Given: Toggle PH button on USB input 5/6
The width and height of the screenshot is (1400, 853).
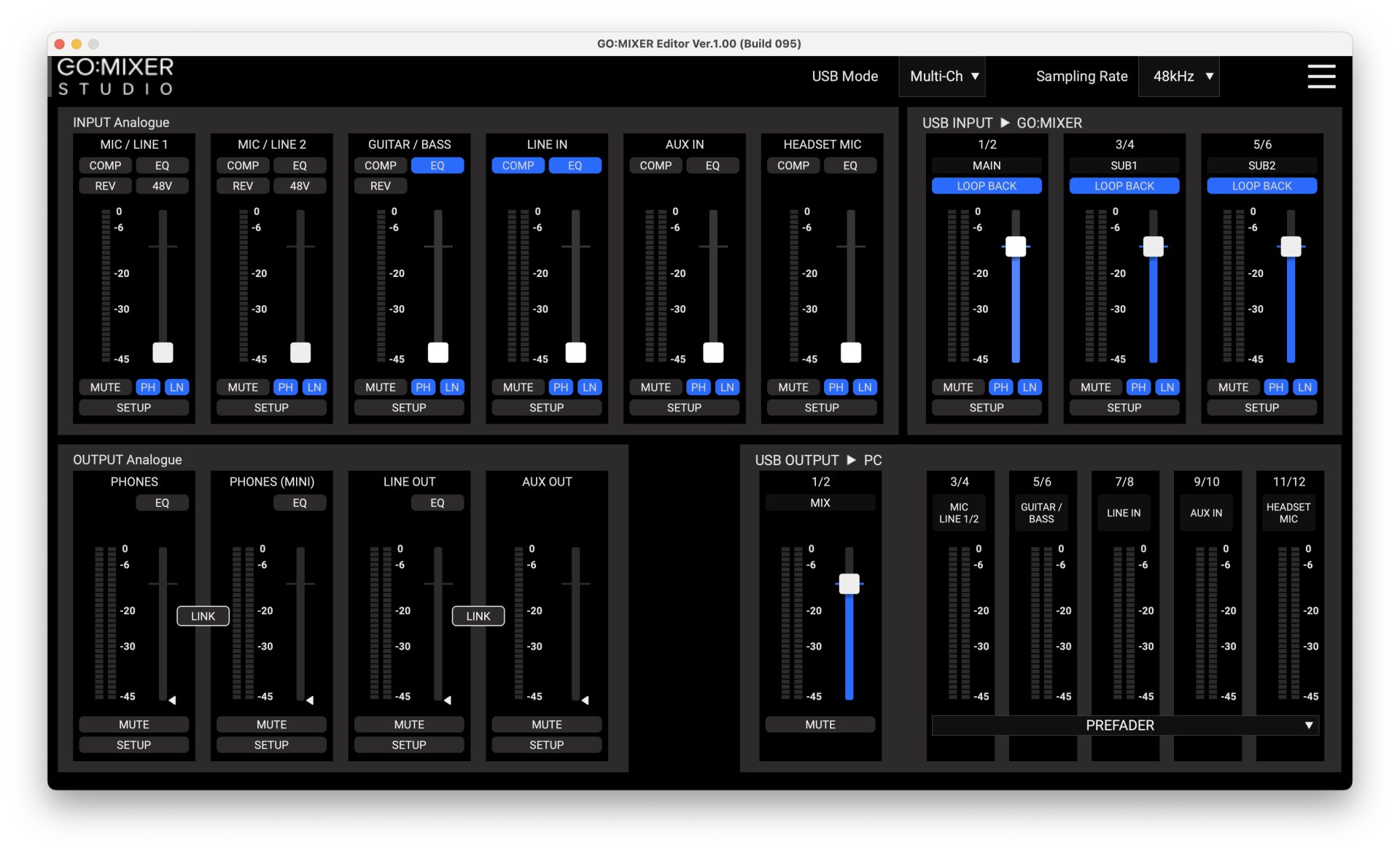Looking at the screenshot, I should [1275, 387].
